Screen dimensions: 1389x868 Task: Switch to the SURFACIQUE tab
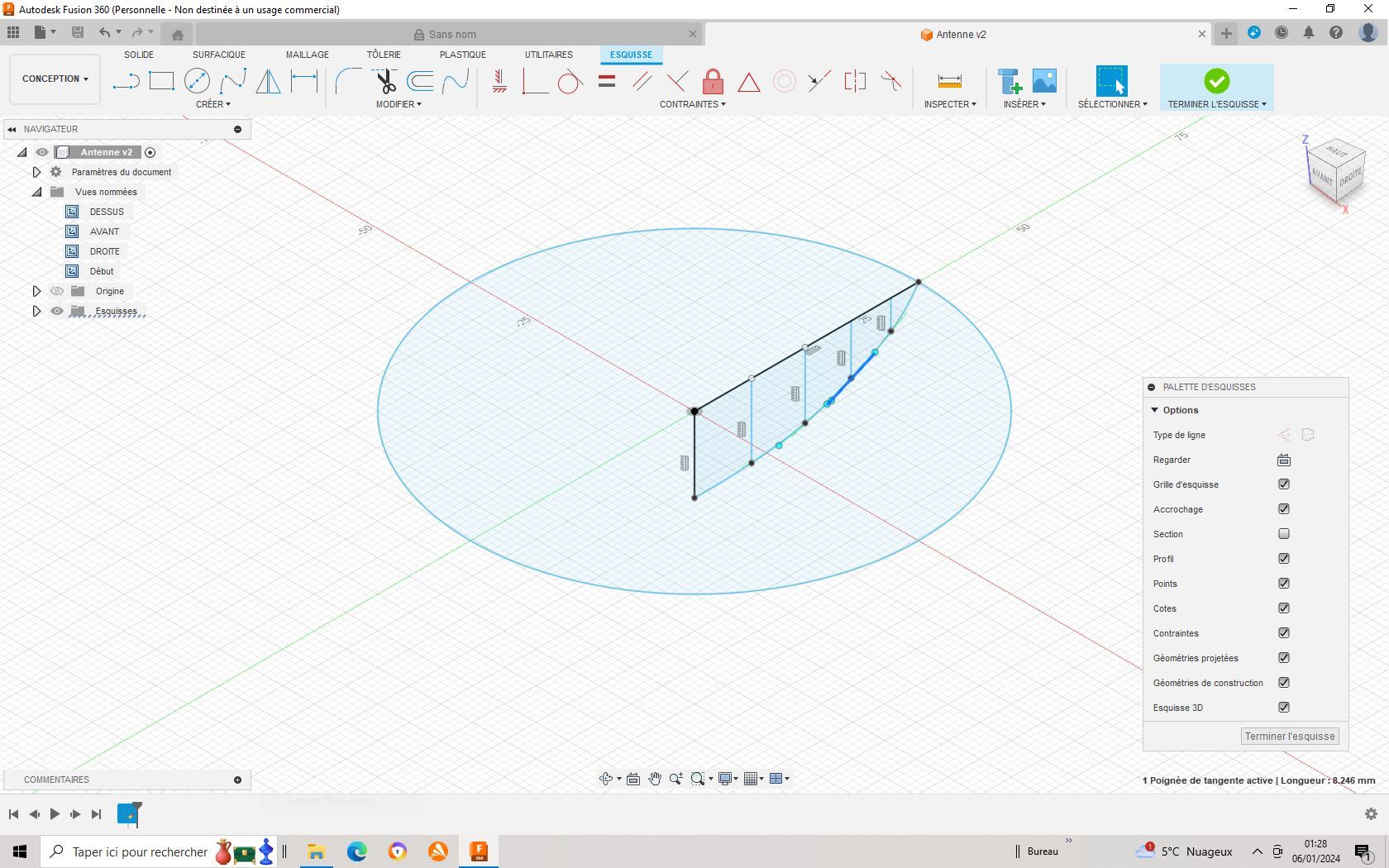tap(218, 55)
